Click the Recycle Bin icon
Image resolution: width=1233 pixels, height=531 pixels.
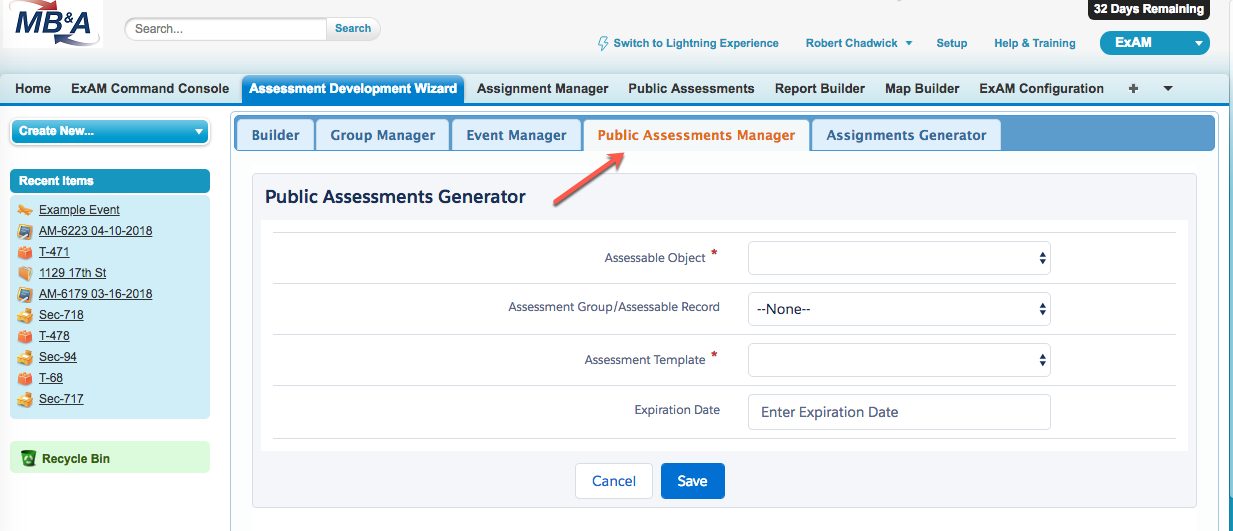(x=28, y=458)
